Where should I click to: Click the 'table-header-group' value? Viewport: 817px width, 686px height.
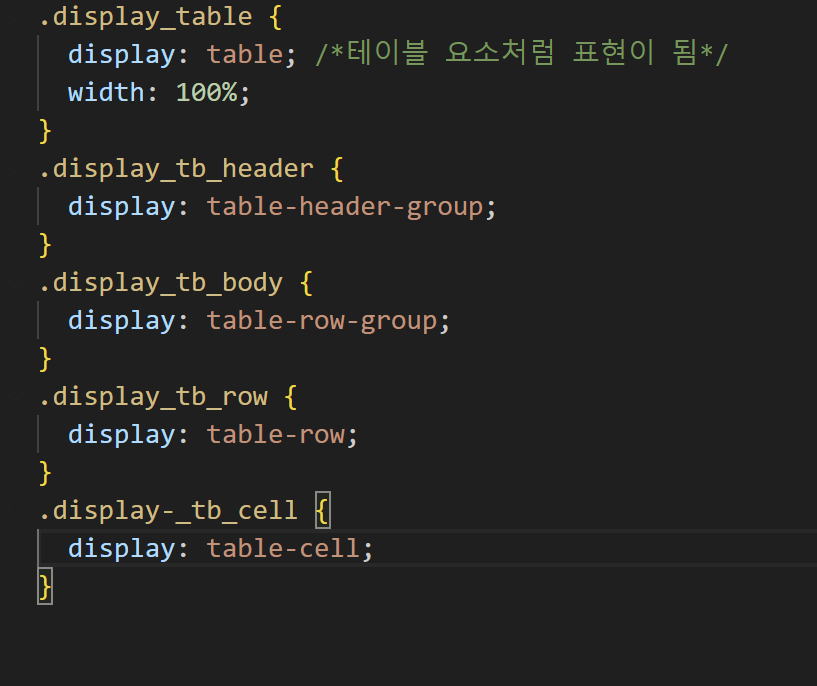pyautogui.click(x=345, y=208)
